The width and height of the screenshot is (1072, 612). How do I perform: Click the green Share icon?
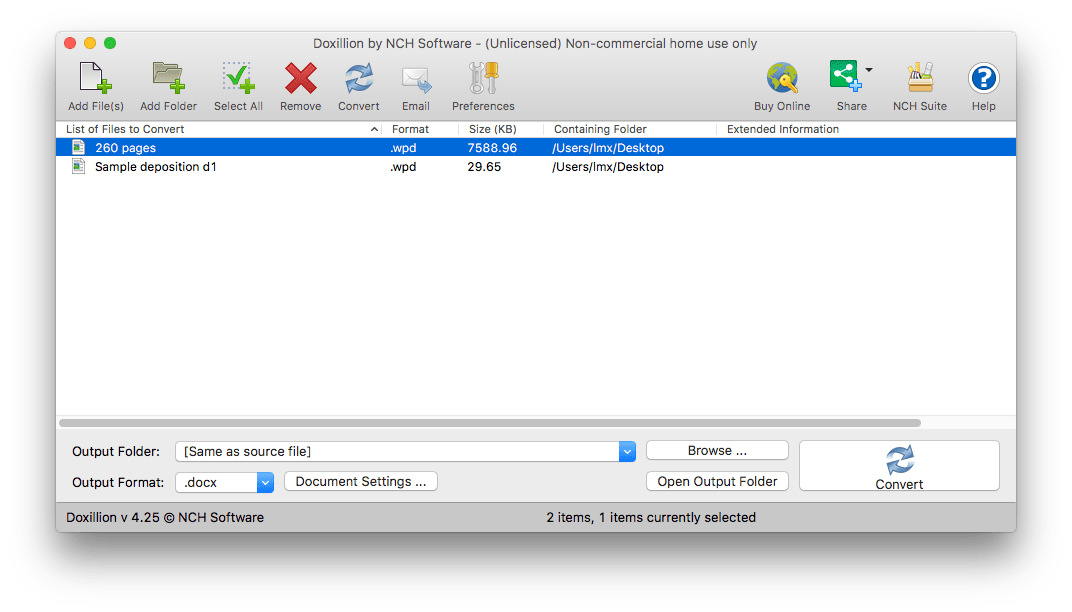coord(846,75)
